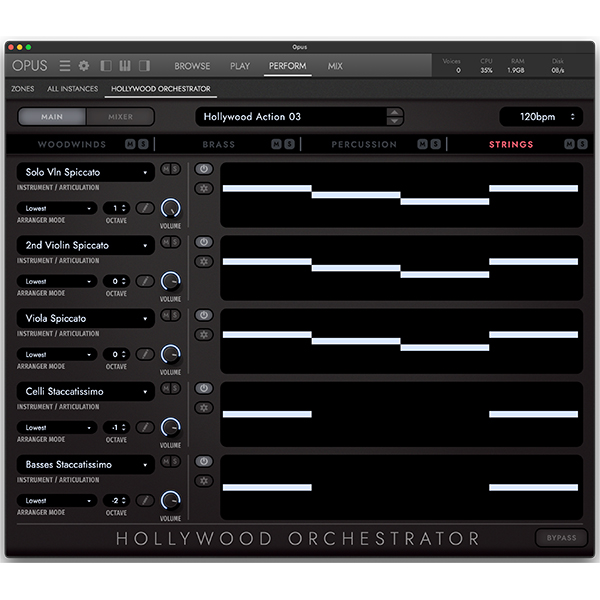Mute the 2nd Violin Spiccato track
Viewport: 600px width, 600px height.
click(x=167, y=241)
